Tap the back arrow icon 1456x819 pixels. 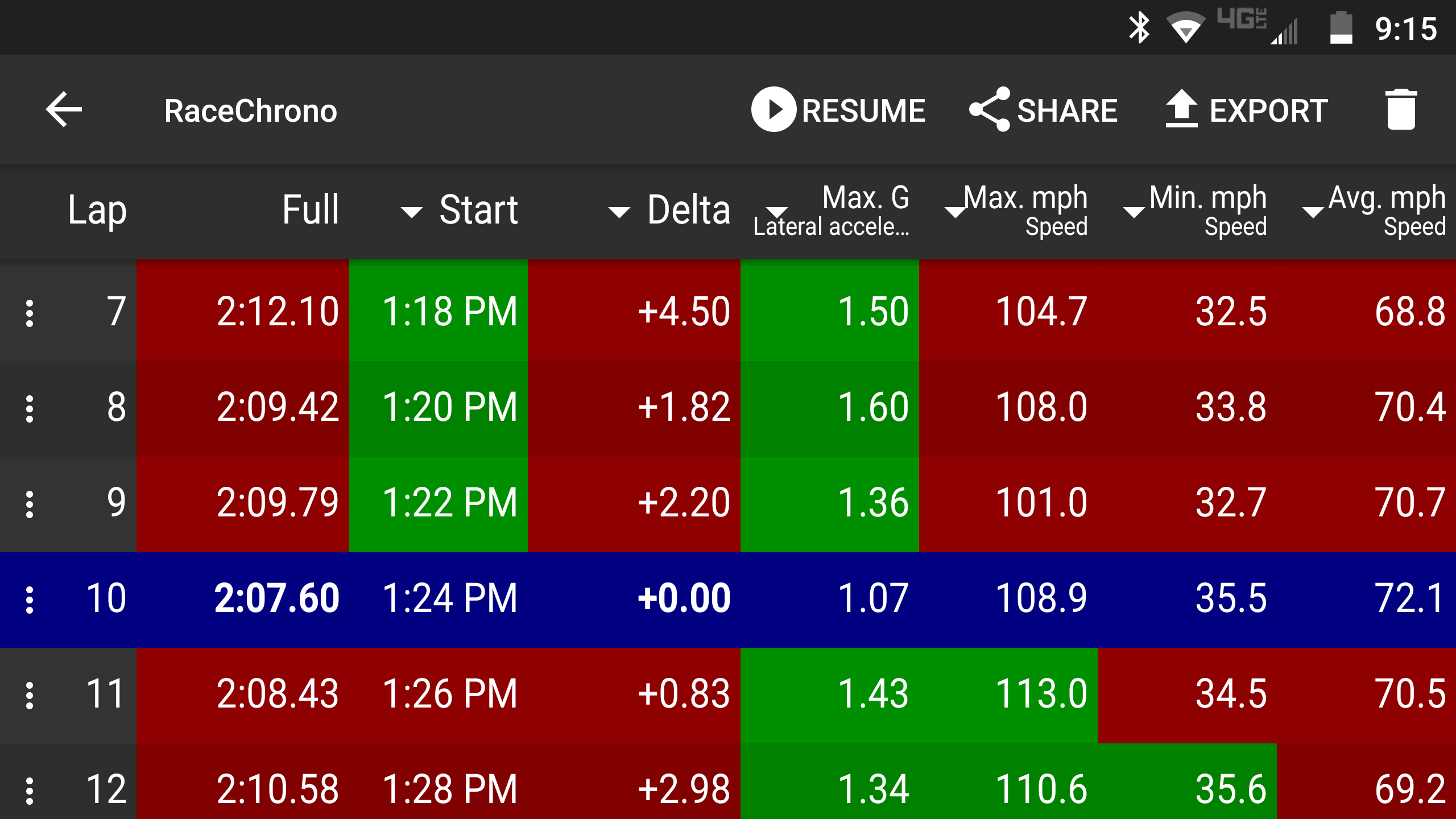(x=64, y=109)
